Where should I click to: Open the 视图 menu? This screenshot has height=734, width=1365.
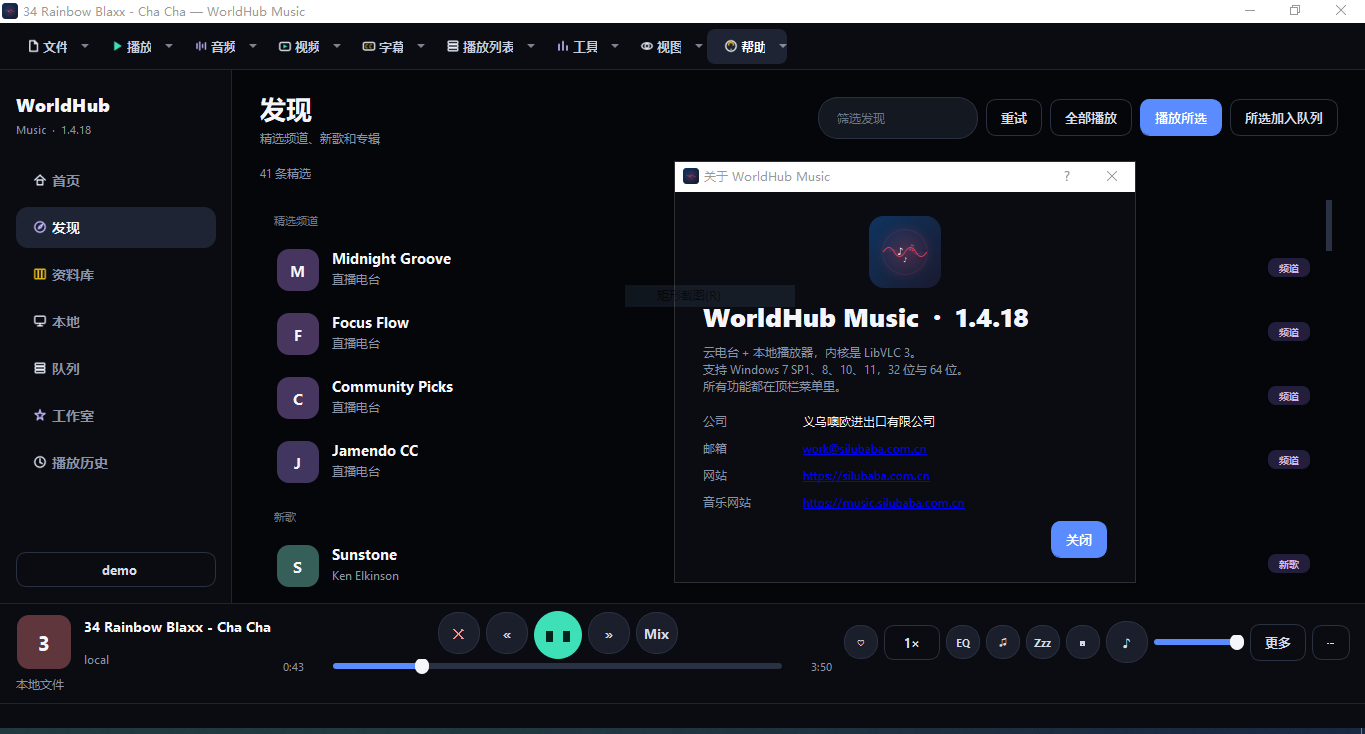pyautogui.click(x=662, y=46)
